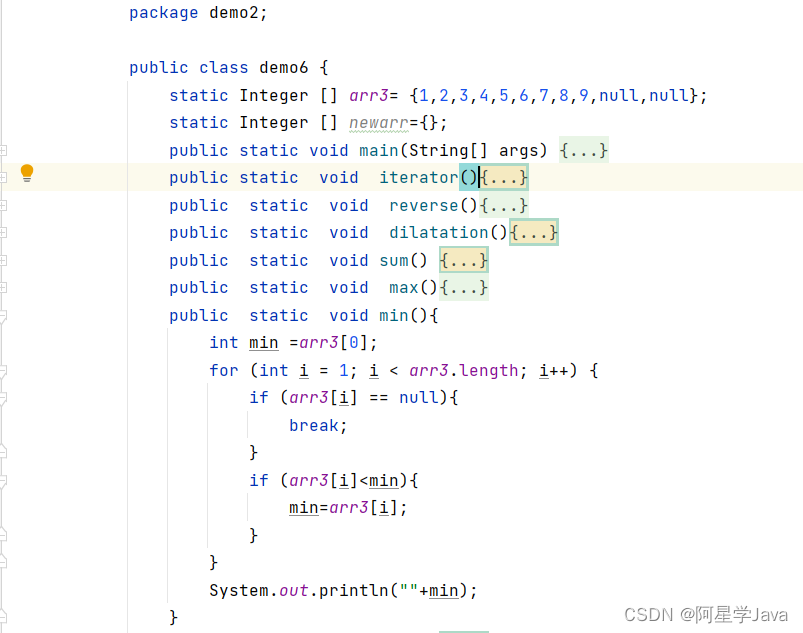Expand the iterator() collapsed code block
Screen dimensions: 803x633
coord(506,177)
